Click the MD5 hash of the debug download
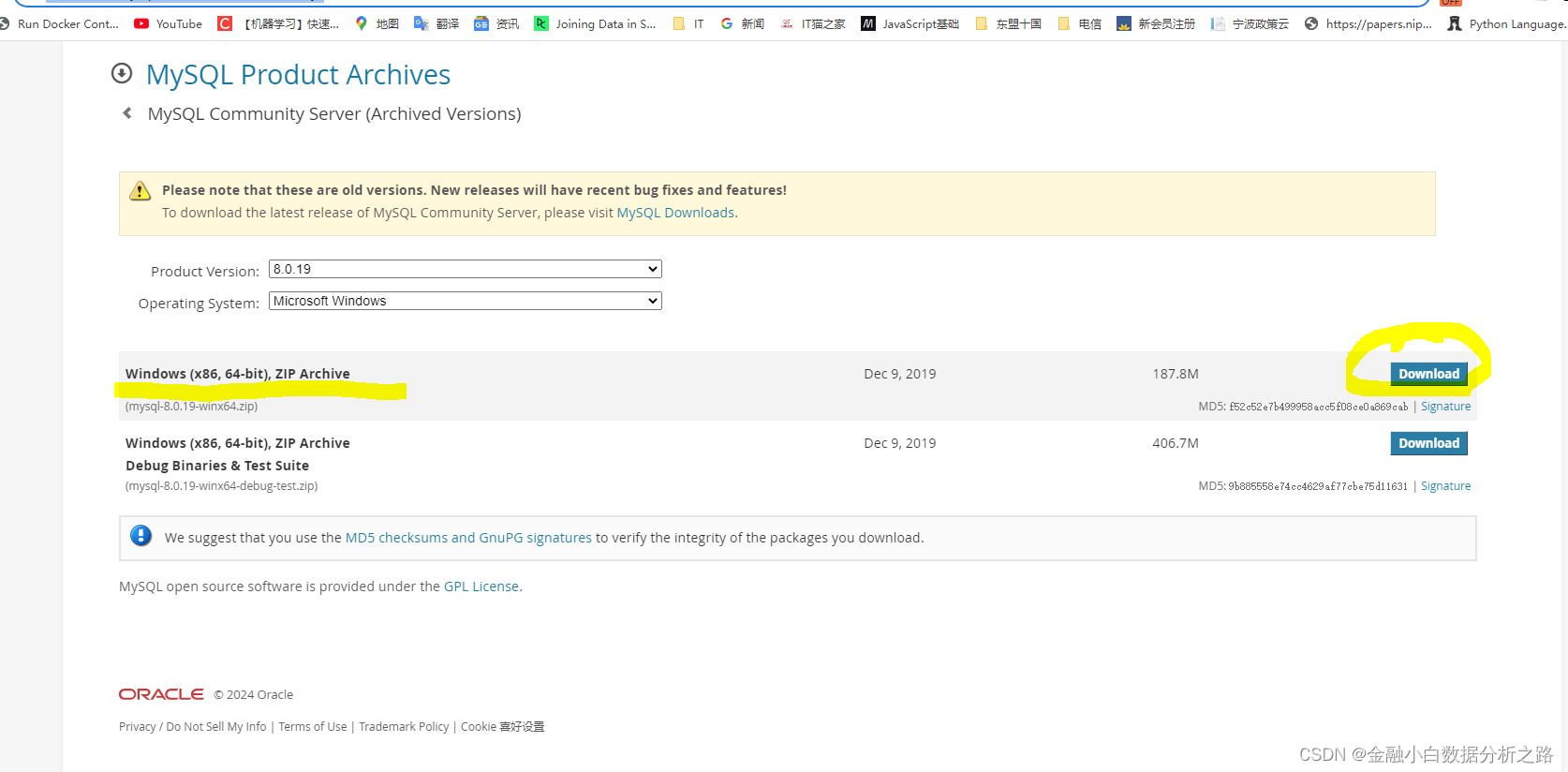 1318,486
